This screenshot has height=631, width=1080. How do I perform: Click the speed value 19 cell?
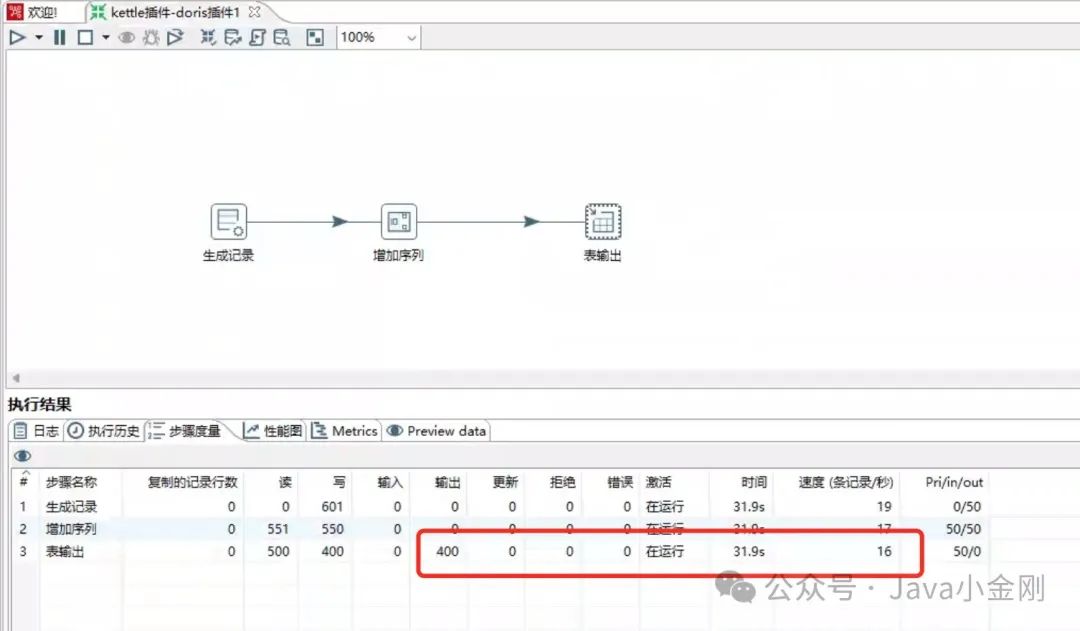884,506
